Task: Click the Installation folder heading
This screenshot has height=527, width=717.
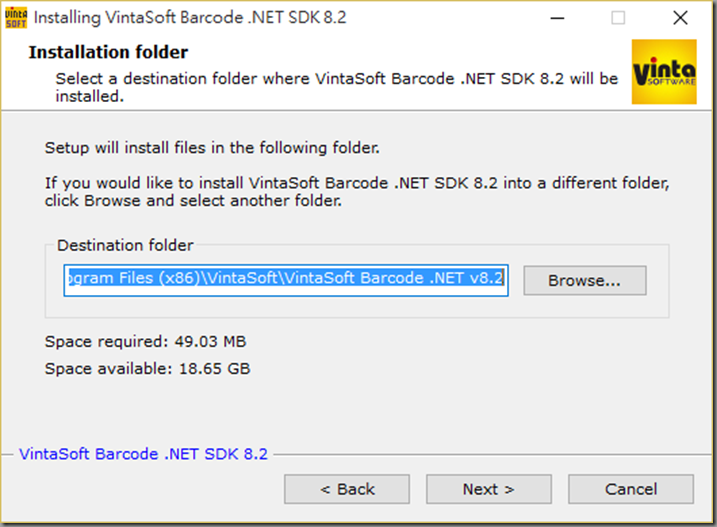Action: coord(108,52)
